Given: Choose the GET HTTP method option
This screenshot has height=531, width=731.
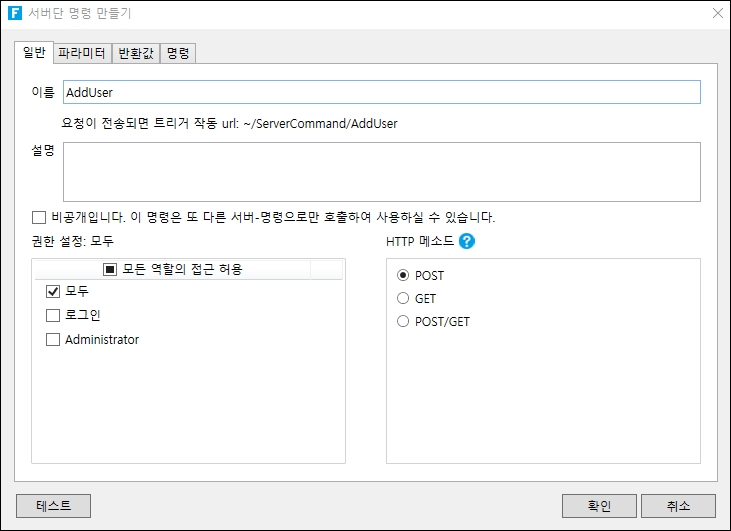Looking at the screenshot, I should click(404, 298).
